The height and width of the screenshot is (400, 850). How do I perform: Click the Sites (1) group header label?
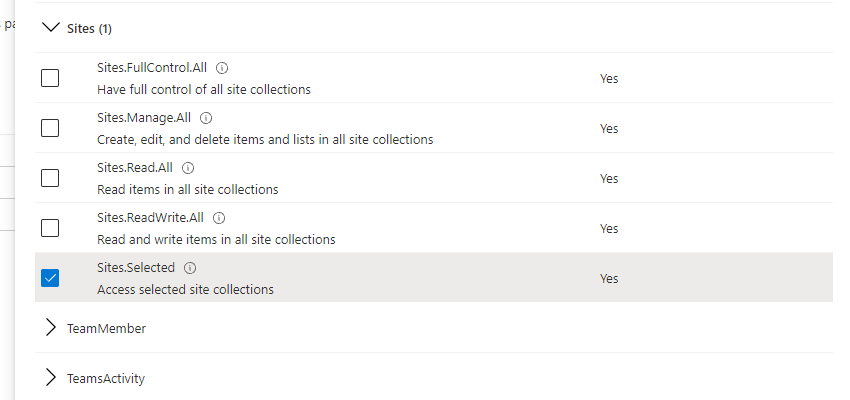click(x=89, y=29)
